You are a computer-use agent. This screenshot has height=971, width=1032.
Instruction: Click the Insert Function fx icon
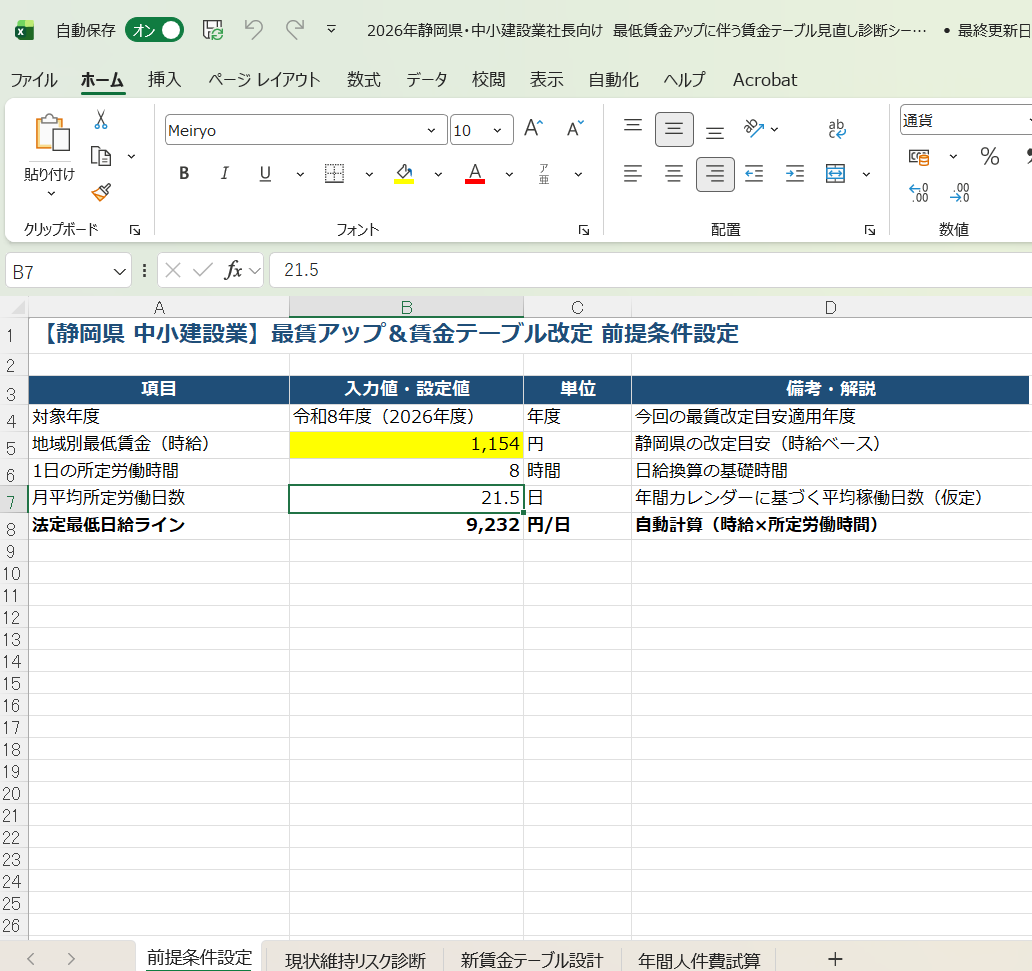point(233,270)
